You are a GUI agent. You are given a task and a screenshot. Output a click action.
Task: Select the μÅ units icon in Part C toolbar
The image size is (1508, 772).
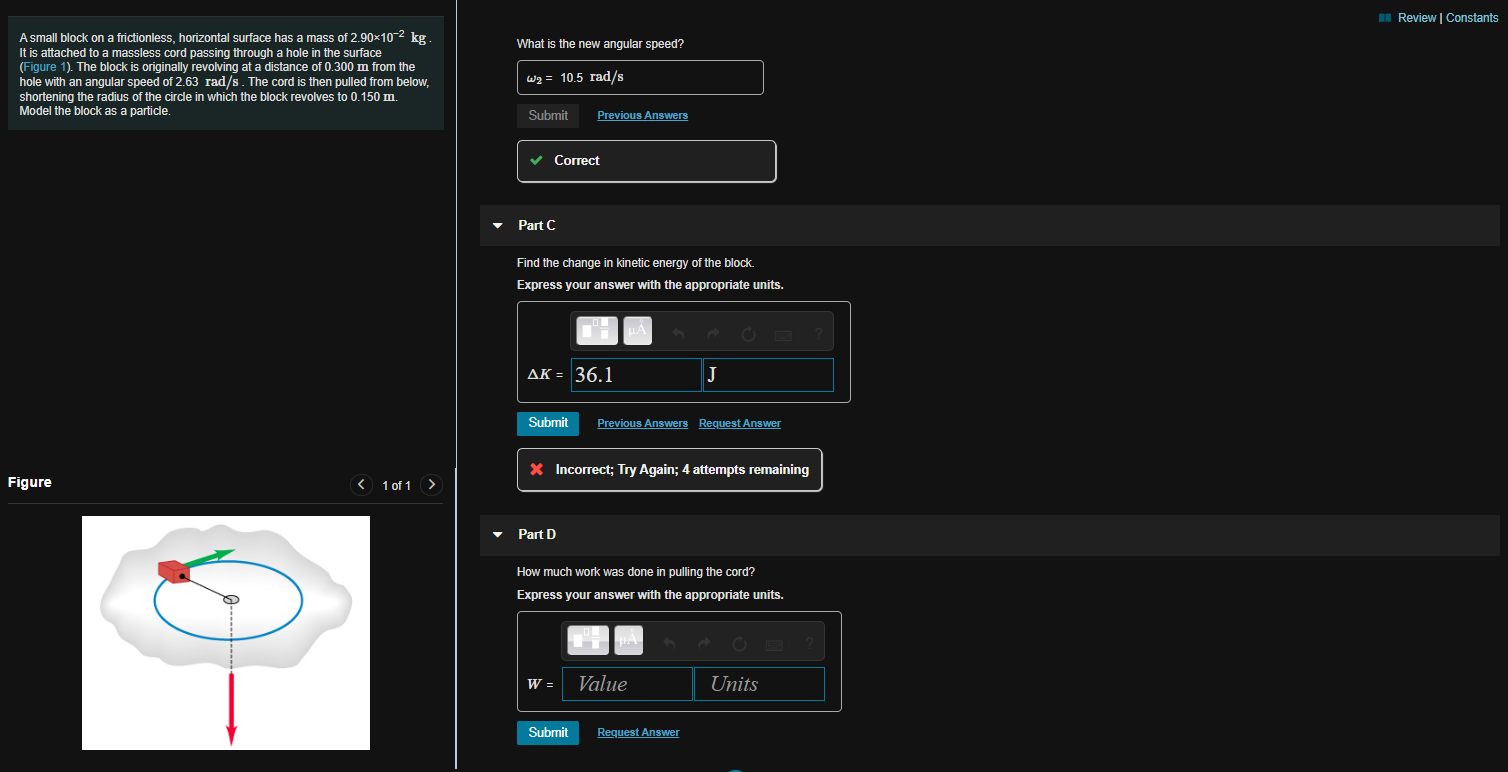coord(637,330)
